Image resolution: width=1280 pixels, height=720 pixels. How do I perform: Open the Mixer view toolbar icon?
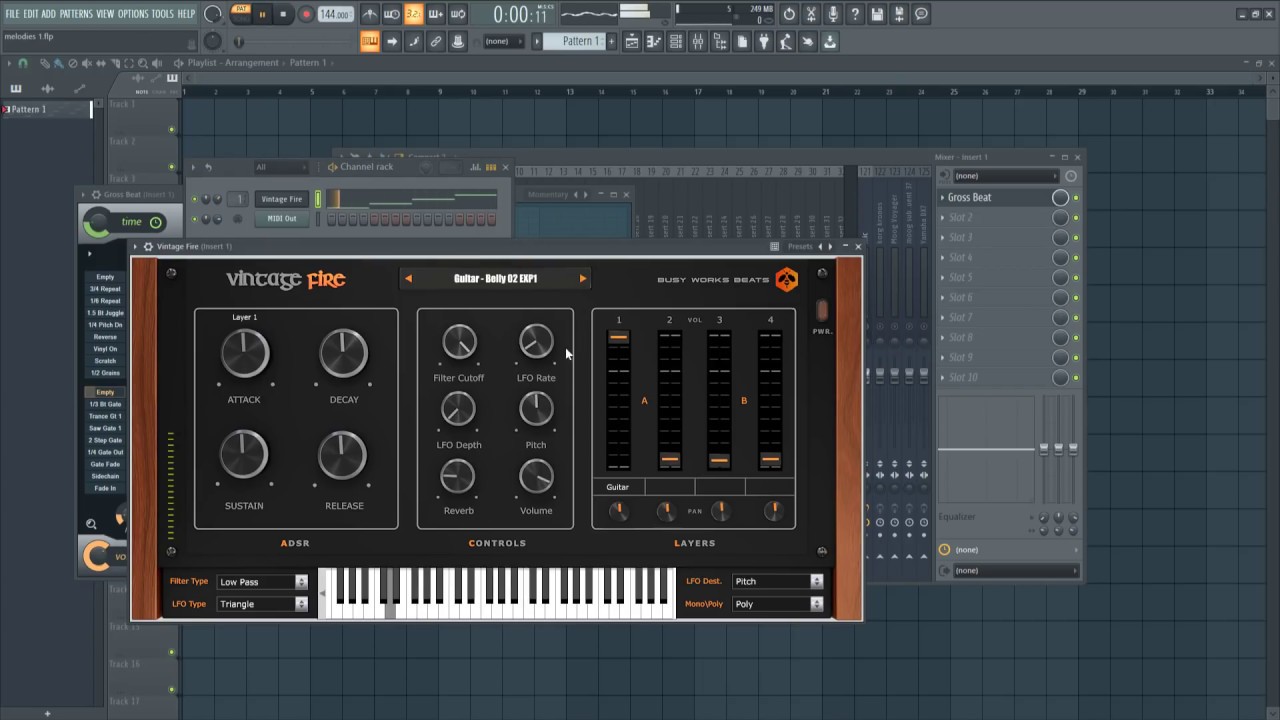point(698,41)
